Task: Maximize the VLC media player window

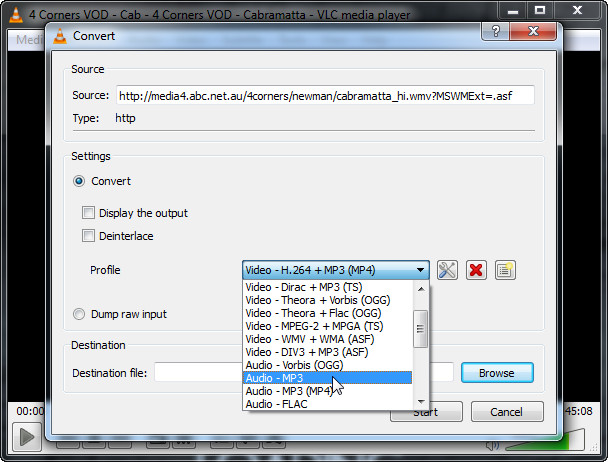Action: coord(540,10)
